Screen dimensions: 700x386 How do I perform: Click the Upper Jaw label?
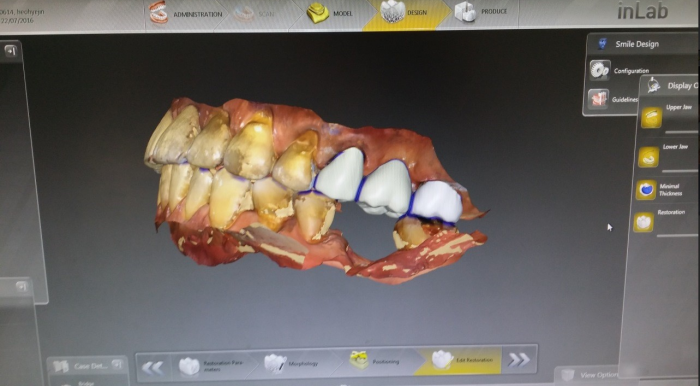679,107
